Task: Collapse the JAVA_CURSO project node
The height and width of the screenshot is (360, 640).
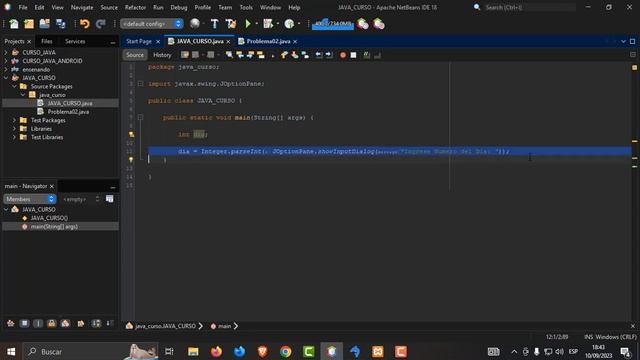Action: [6, 78]
